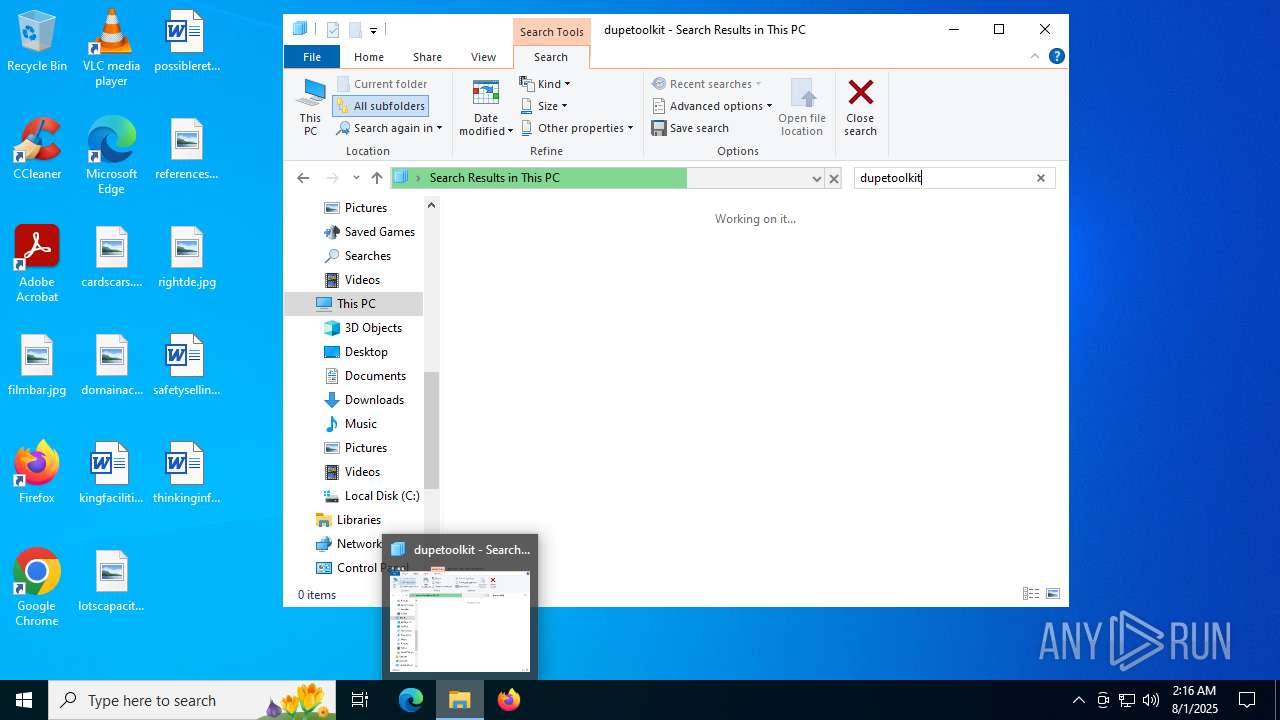Open Microsoft Edge desktop shortcut
Viewport: 1280px width, 720px height.
pyautogui.click(x=111, y=156)
